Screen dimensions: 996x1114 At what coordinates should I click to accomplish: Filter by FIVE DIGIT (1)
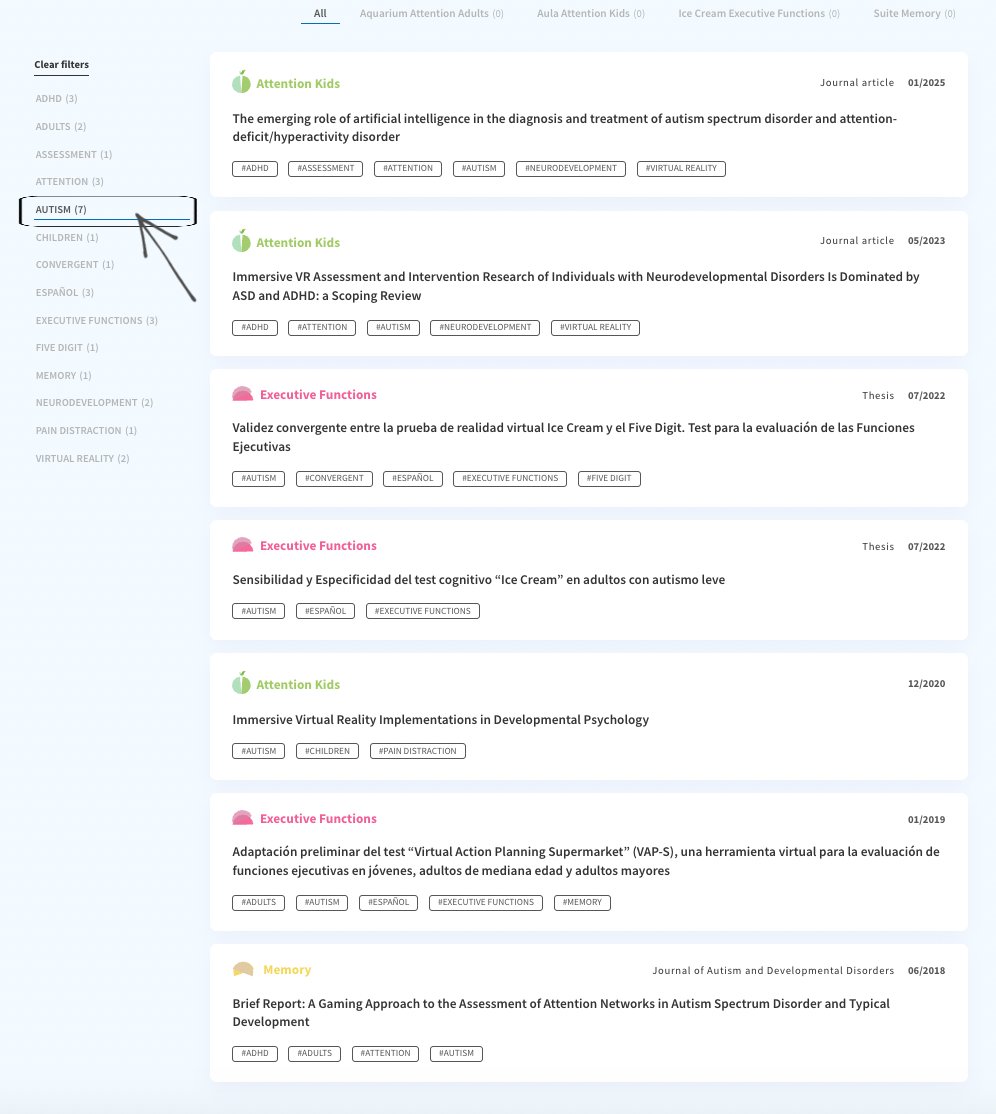click(x=67, y=347)
